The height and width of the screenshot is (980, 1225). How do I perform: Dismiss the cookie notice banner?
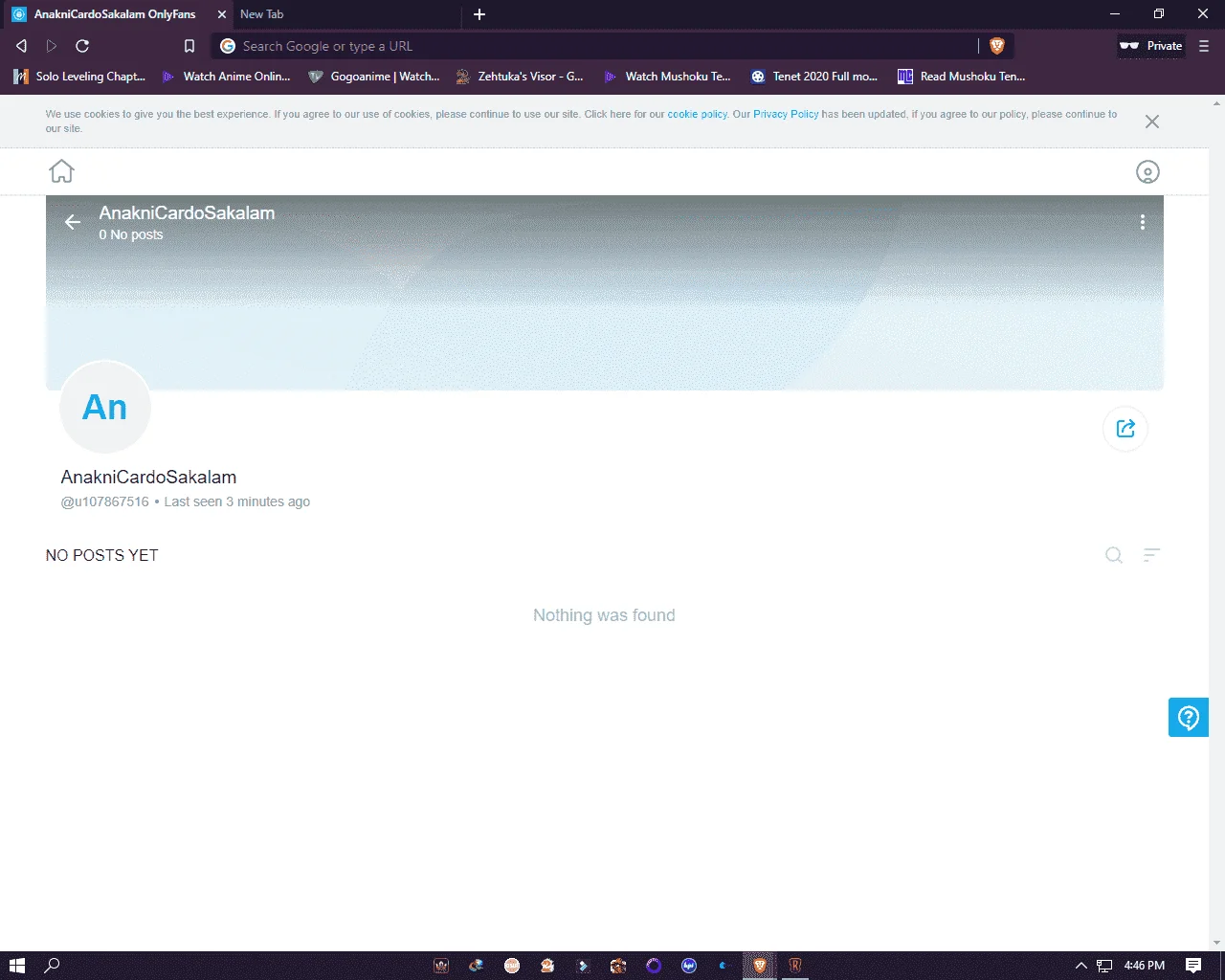(x=1152, y=122)
